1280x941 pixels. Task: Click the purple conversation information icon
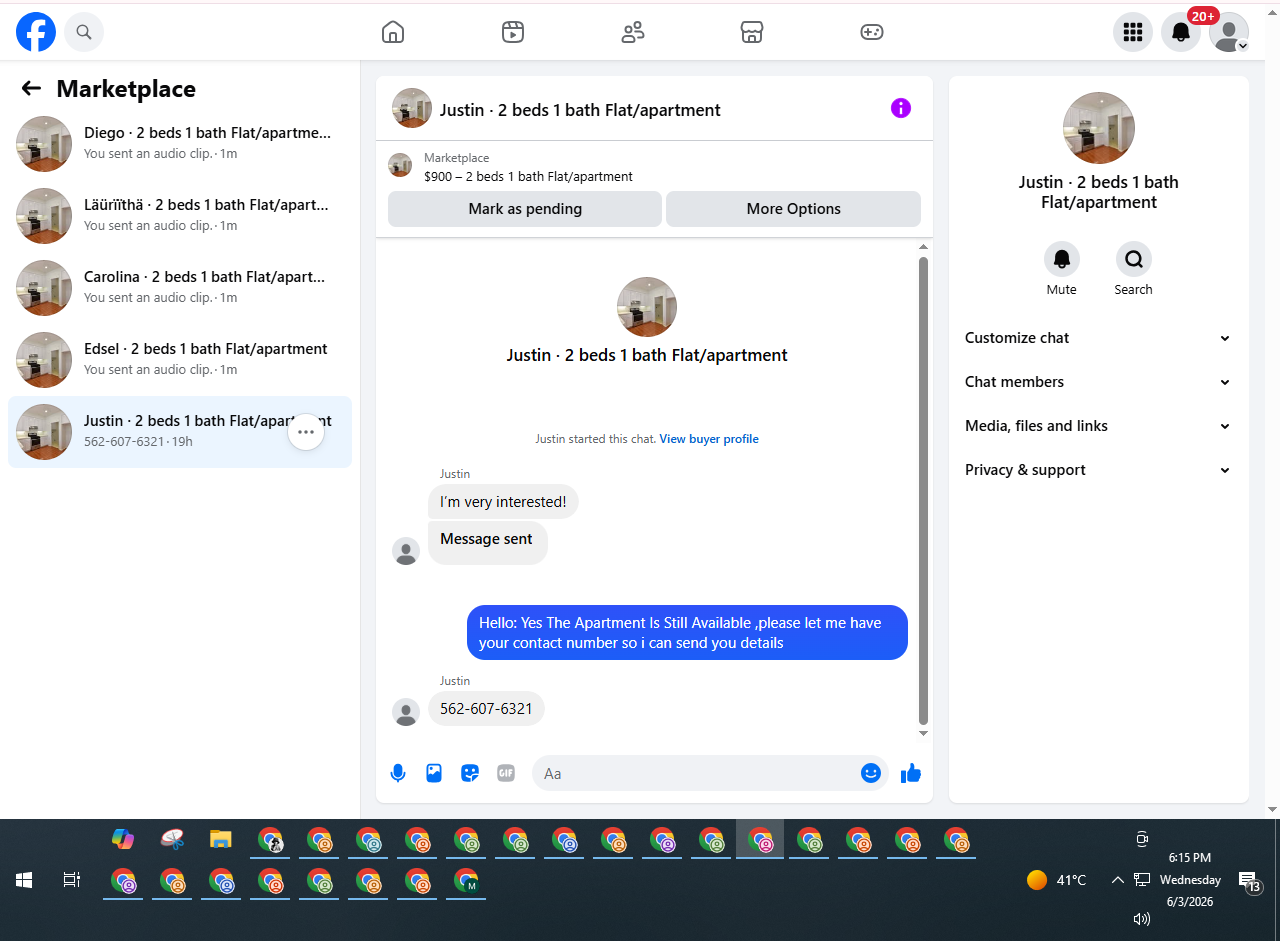901,108
